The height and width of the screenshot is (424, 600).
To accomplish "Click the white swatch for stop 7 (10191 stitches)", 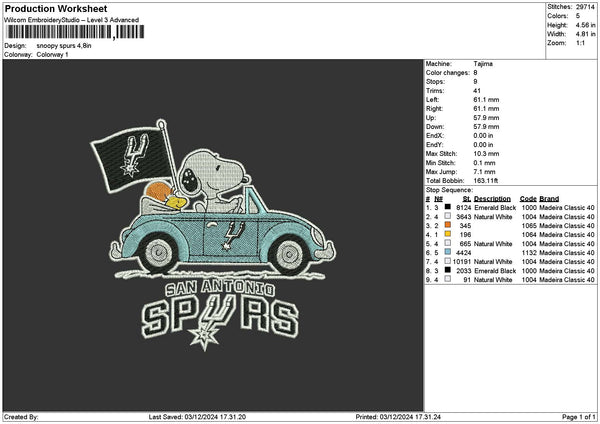I will (x=447, y=261).
